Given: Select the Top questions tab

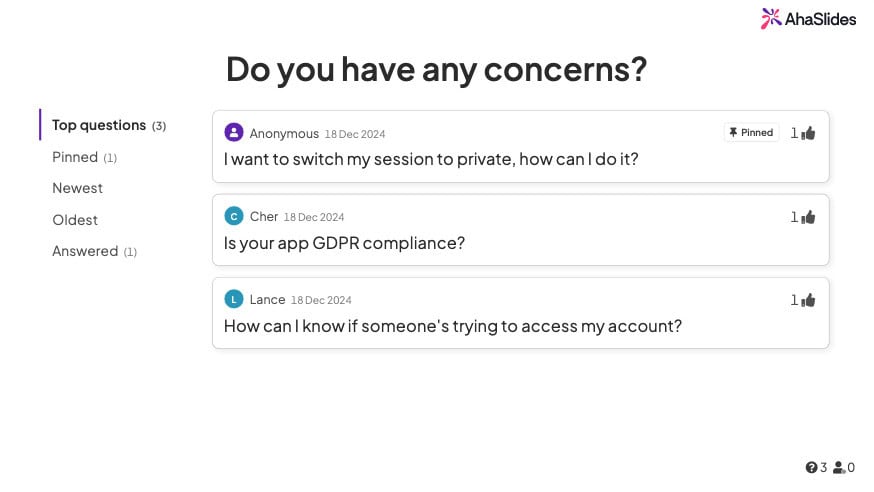Looking at the screenshot, I should click(x=99, y=125).
